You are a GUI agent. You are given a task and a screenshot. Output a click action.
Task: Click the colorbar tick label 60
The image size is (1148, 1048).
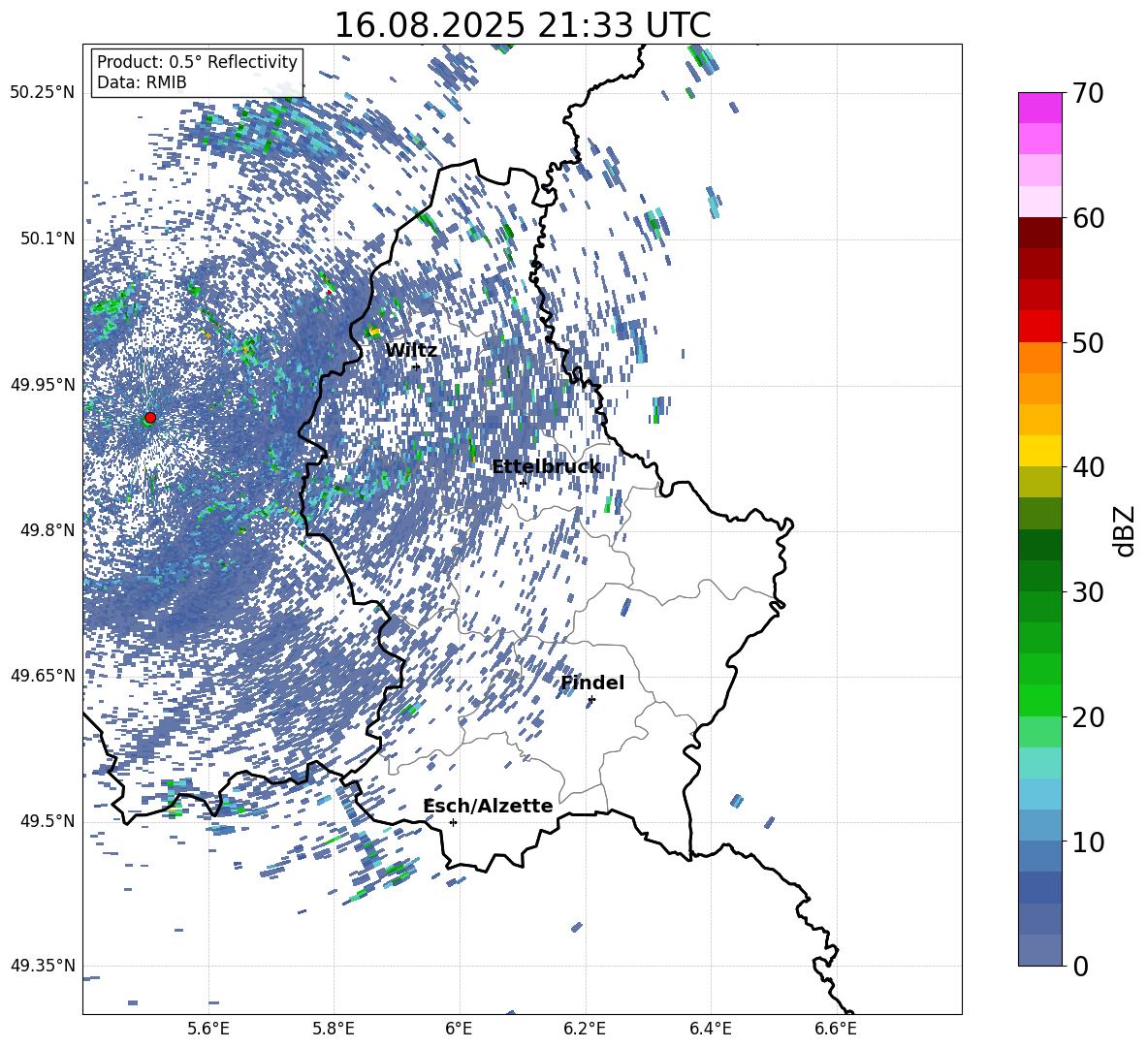(1088, 218)
